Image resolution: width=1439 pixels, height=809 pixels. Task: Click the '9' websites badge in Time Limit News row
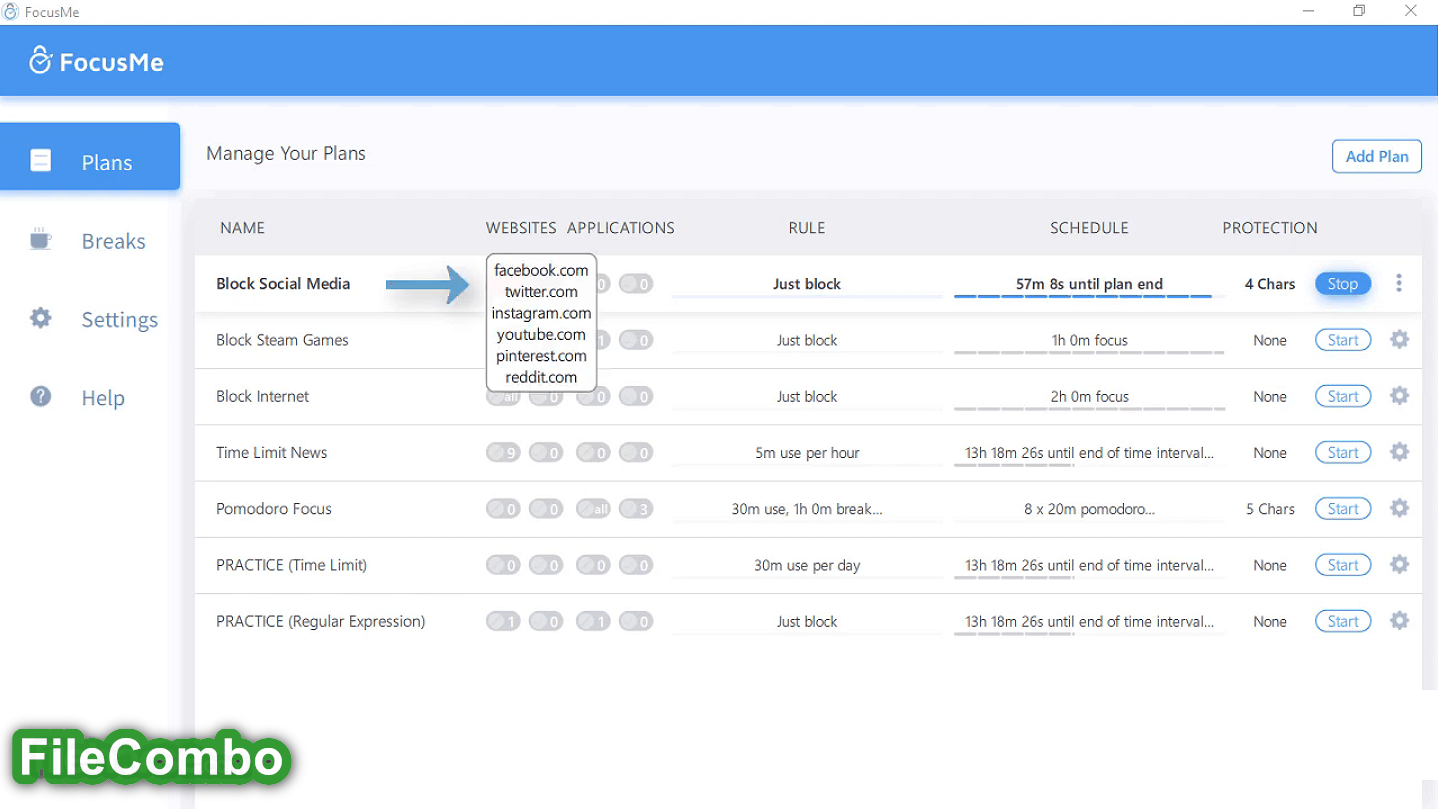[504, 453]
